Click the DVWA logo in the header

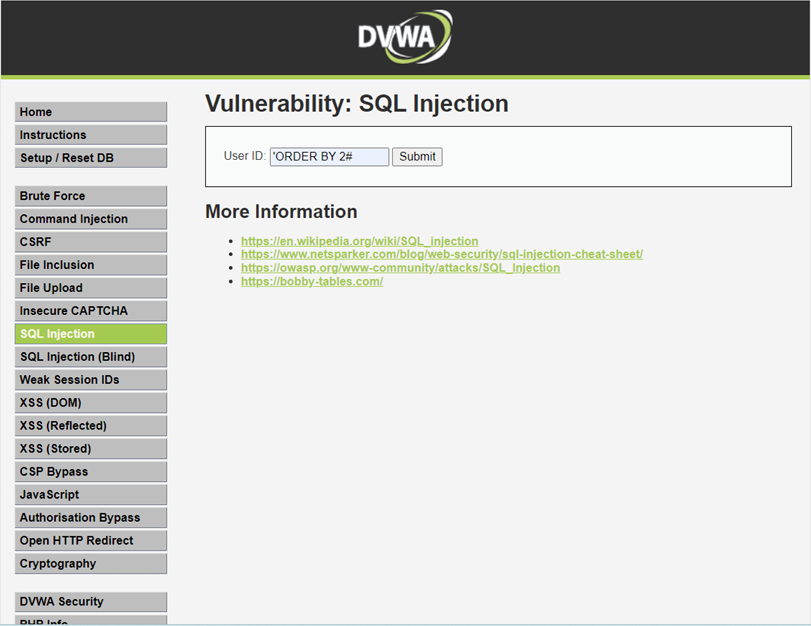pyautogui.click(x=405, y=37)
